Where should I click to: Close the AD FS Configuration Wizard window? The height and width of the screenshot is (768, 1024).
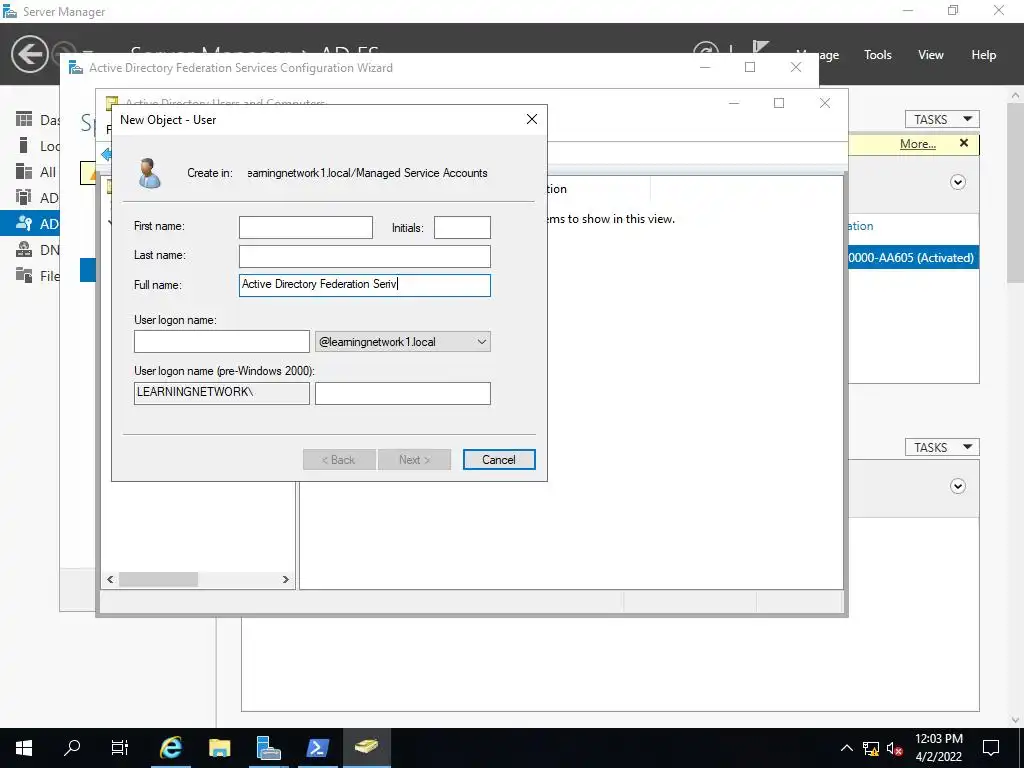(x=795, y=67)
